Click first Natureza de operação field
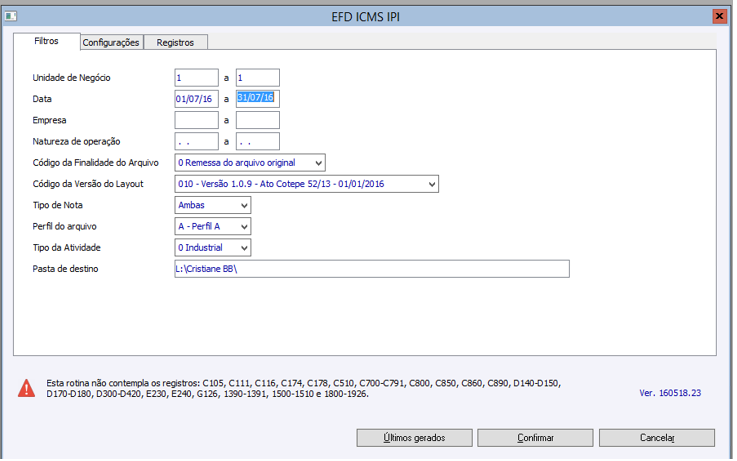This screenshot has width=737, height=461. [x=196, y=141]
